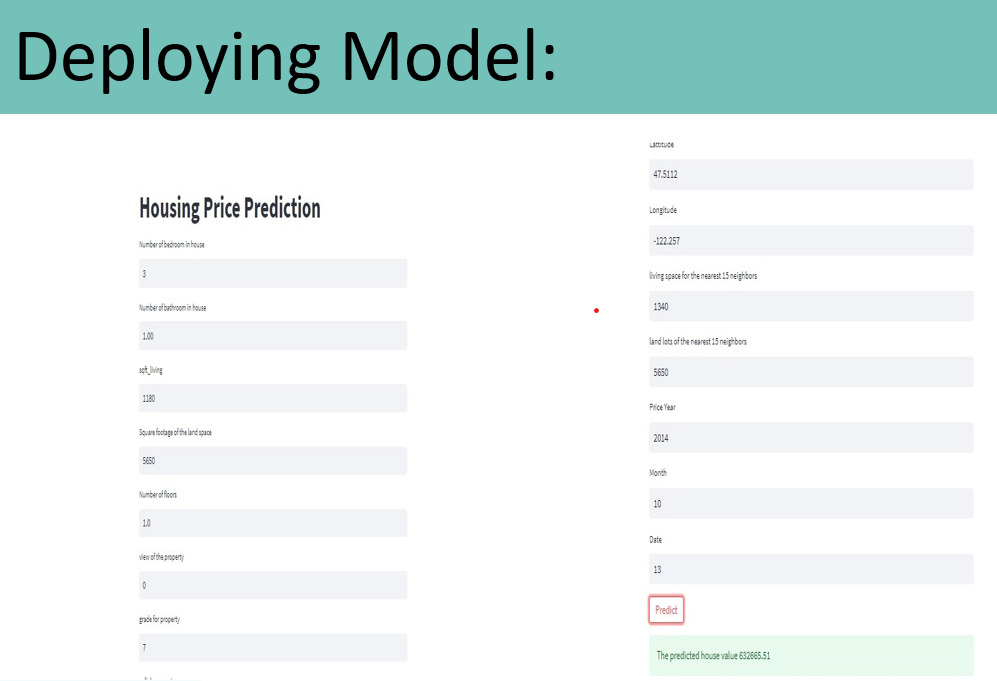Select the 'grade for property' field showing 7

(x=272, y=647)
